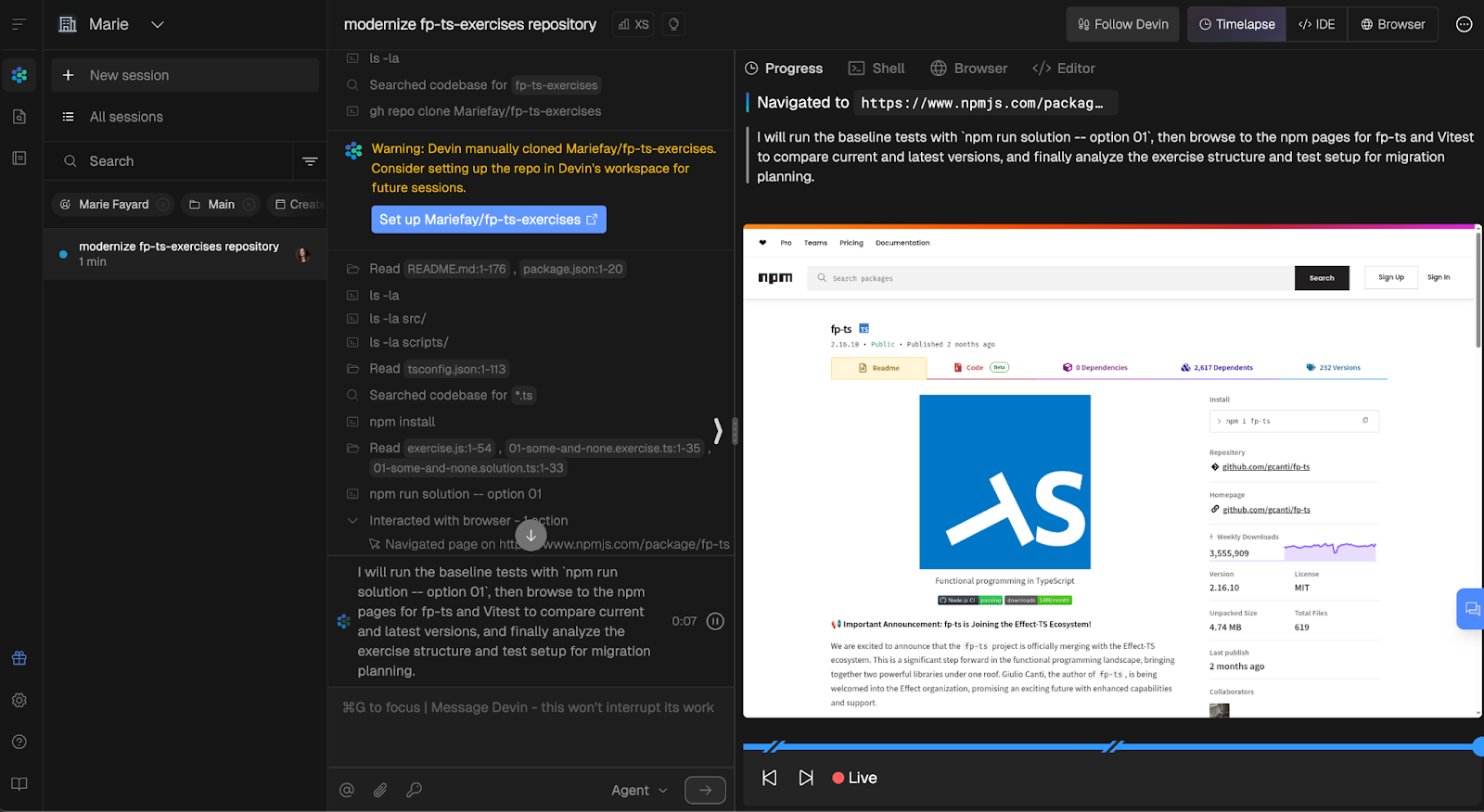
Task: Open the 232 Versions tab
Action: coord(1334,368)
